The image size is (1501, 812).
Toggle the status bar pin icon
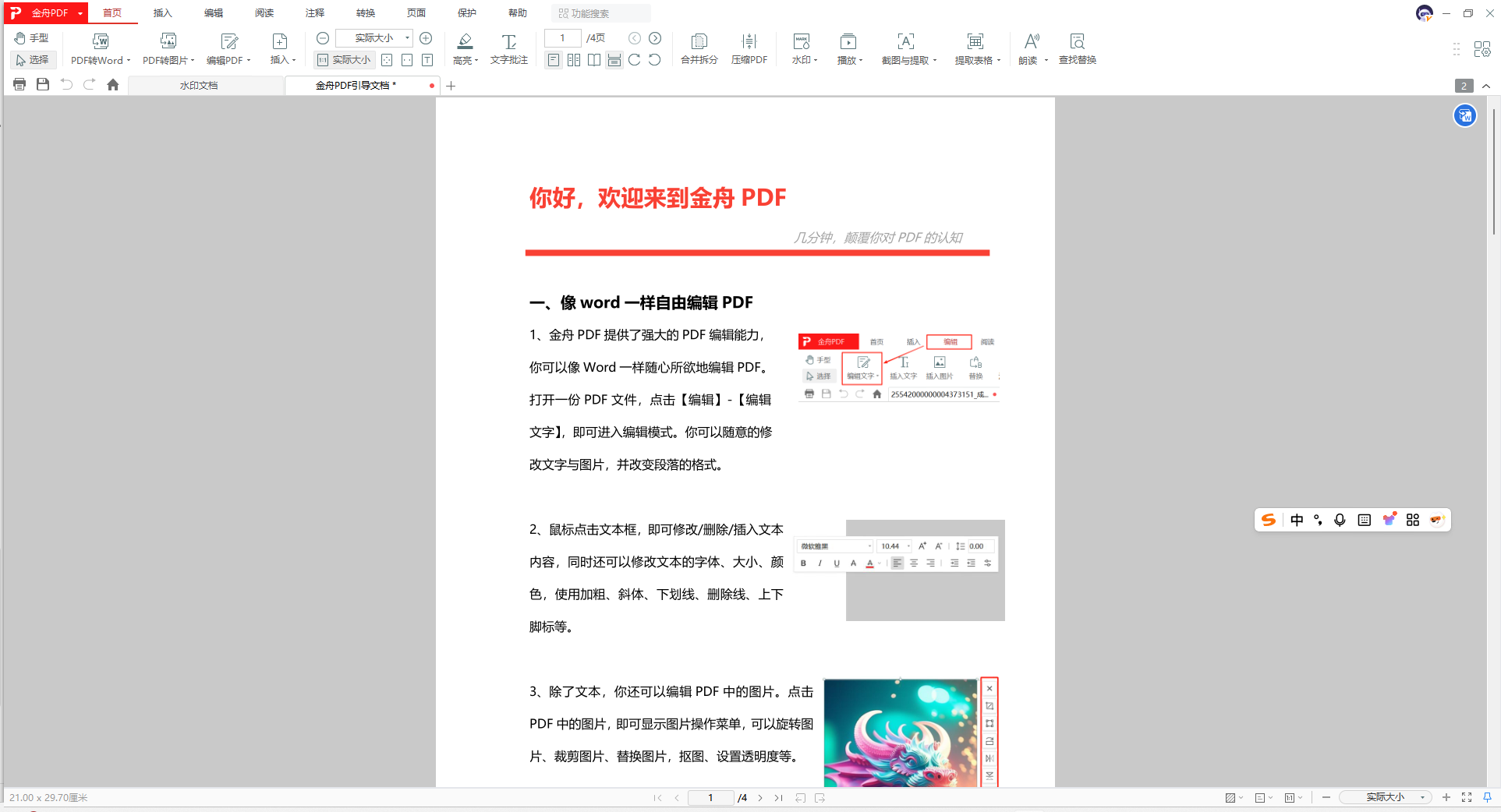point(1487,797)
